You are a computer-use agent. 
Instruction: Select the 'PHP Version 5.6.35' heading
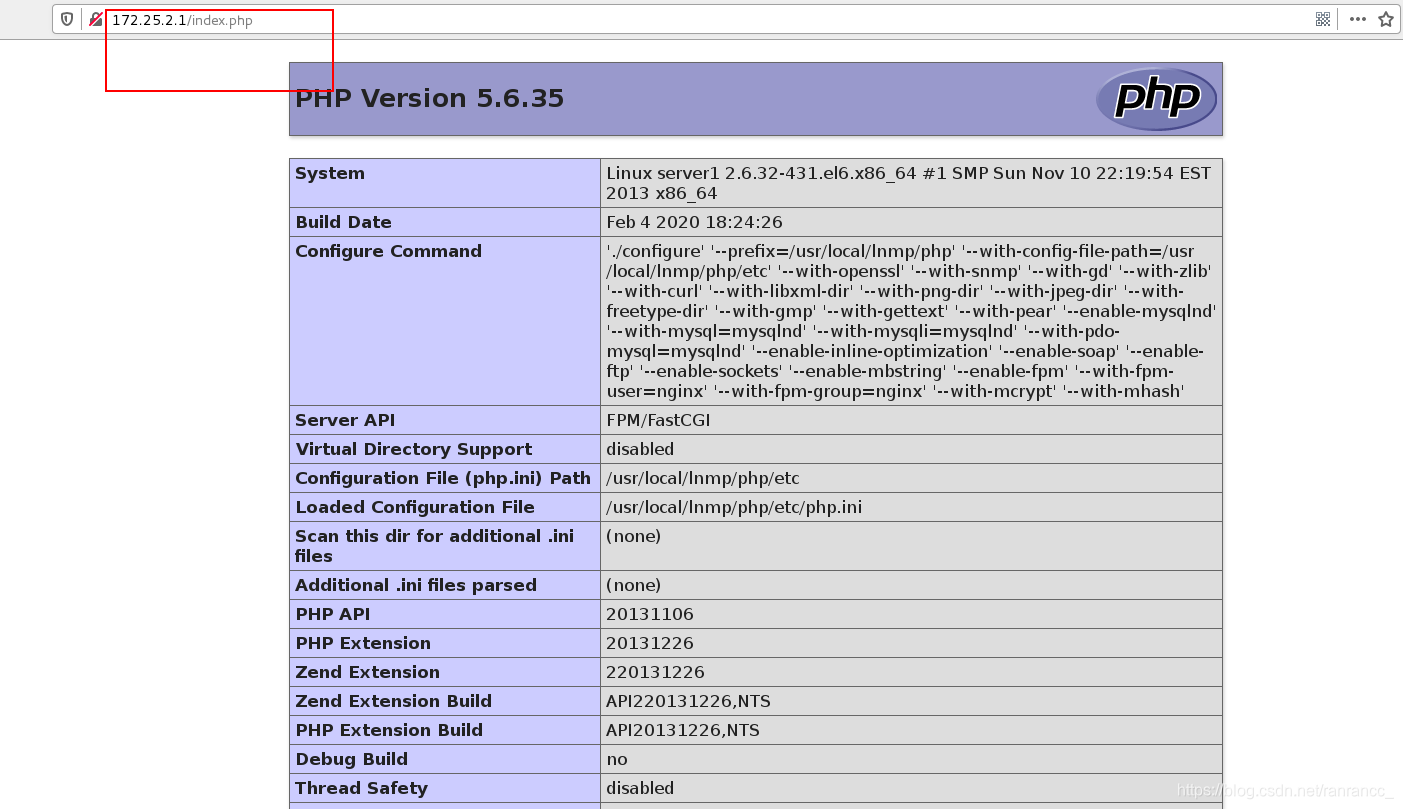[x=430, y=98]
